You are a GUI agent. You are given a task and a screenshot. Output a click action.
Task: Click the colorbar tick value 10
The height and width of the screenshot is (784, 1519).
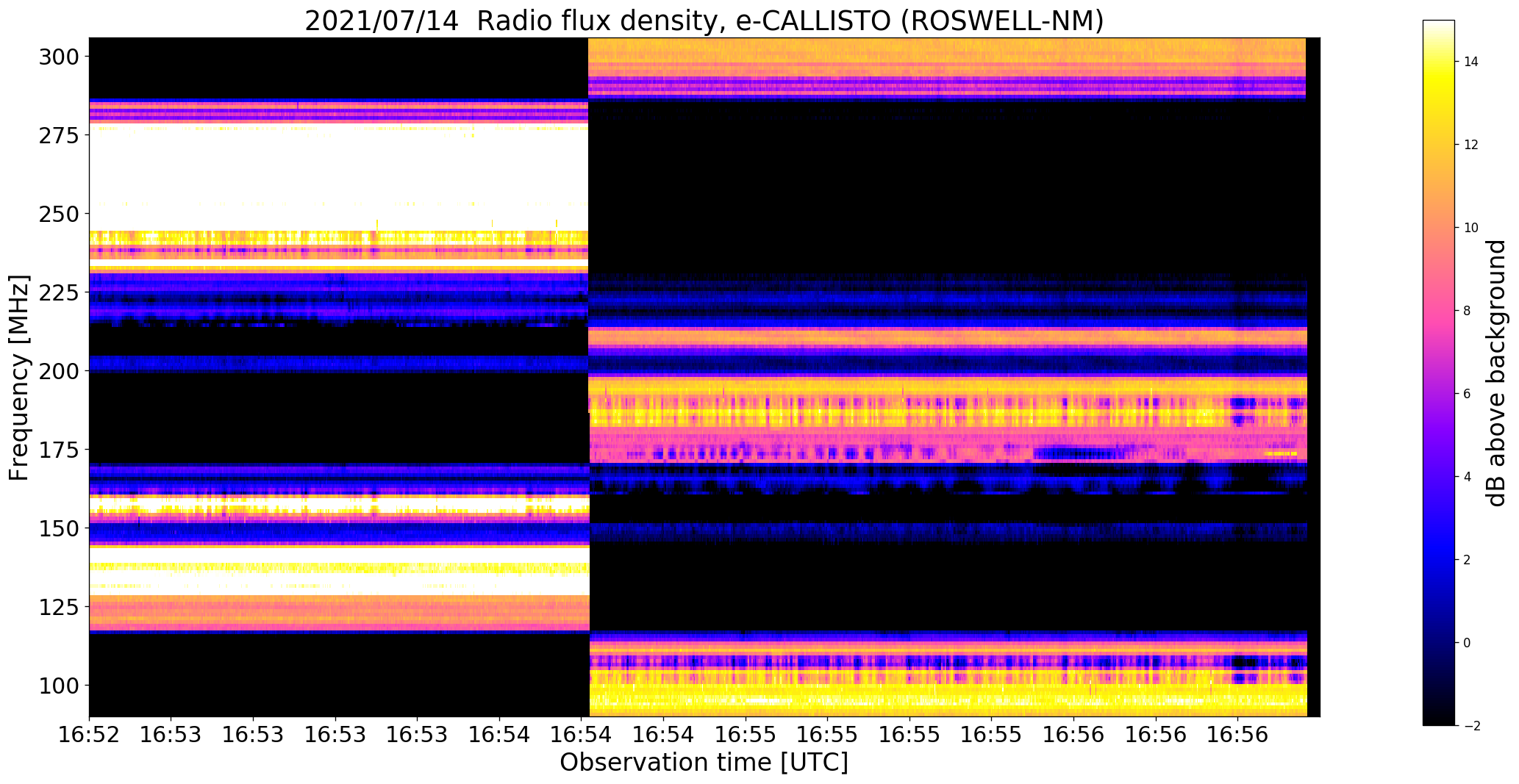point(1471,228)
